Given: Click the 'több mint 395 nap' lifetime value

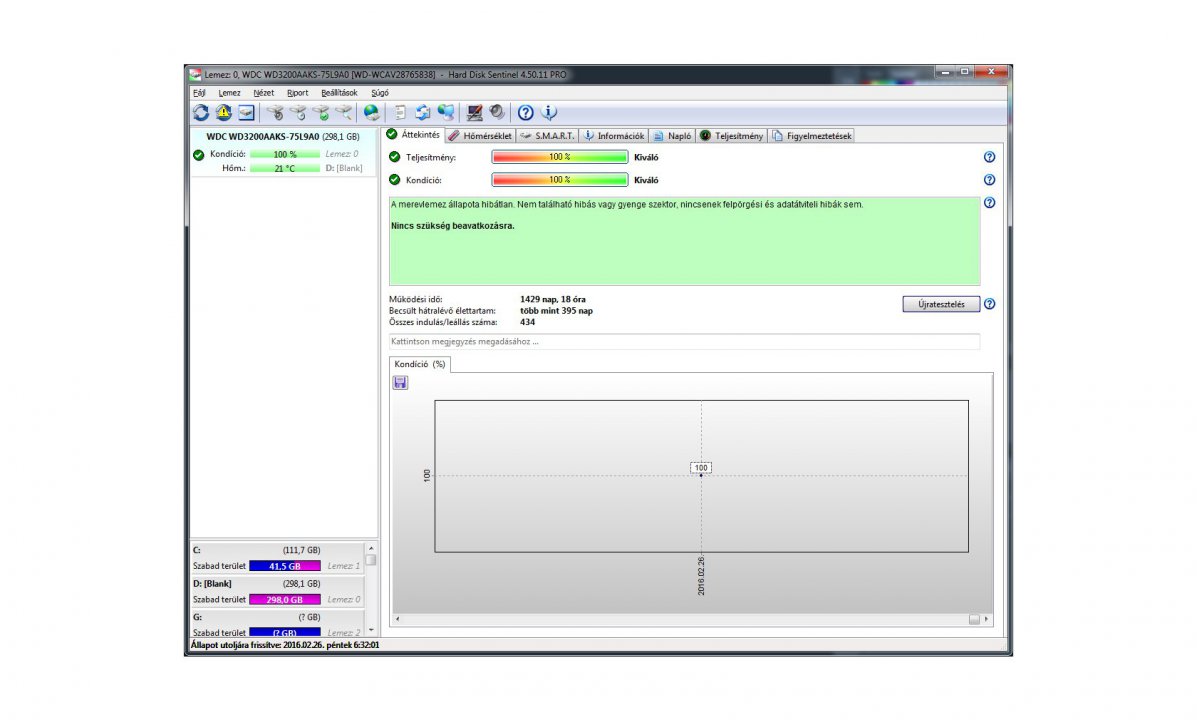Looking at the screenshot, I should pyautogui.click(x=557, y=311).
